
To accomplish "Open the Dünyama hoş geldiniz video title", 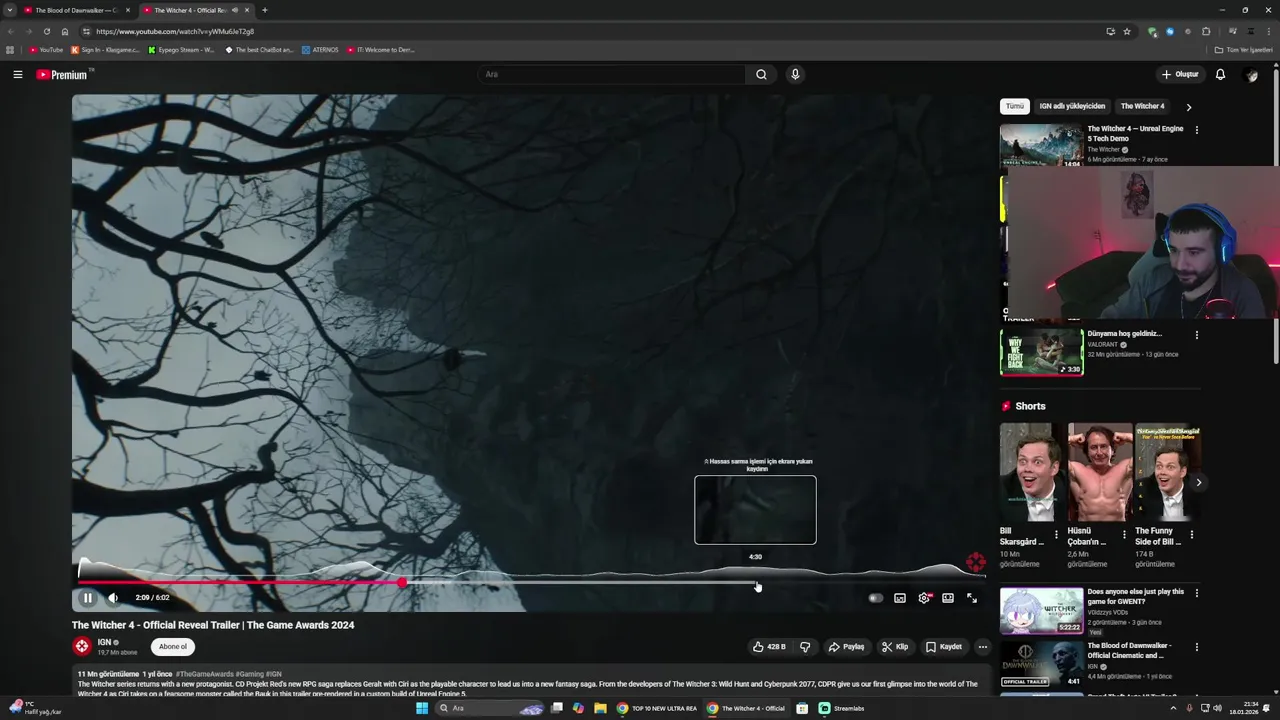I will pos(1124,333).
